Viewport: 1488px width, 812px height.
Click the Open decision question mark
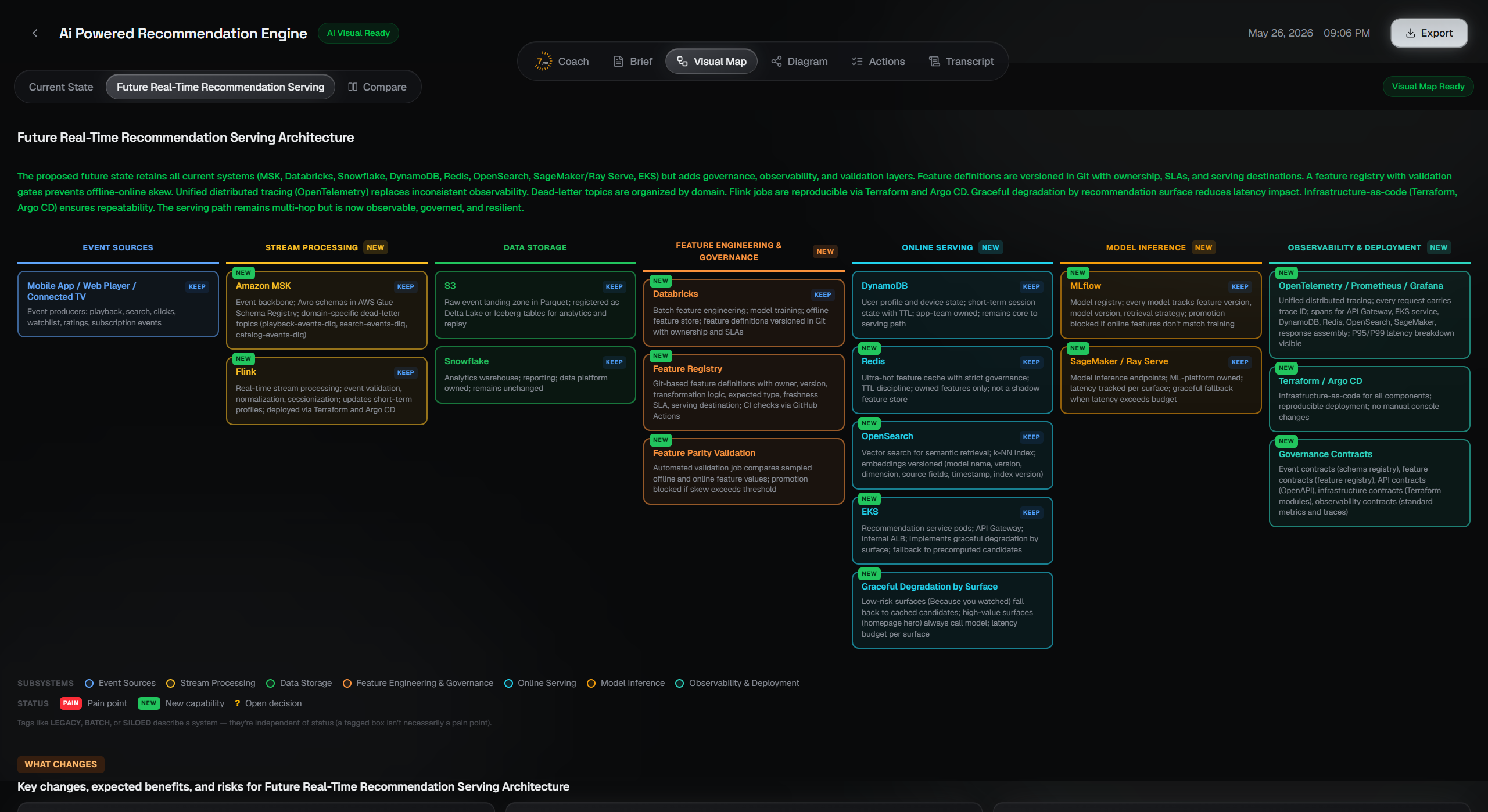(237, 704)
